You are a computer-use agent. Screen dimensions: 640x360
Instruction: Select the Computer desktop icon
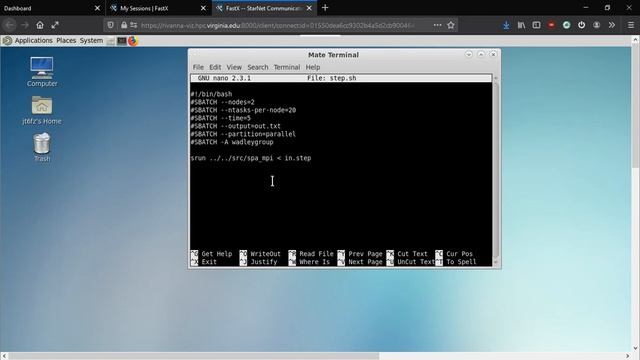[42, 72]
